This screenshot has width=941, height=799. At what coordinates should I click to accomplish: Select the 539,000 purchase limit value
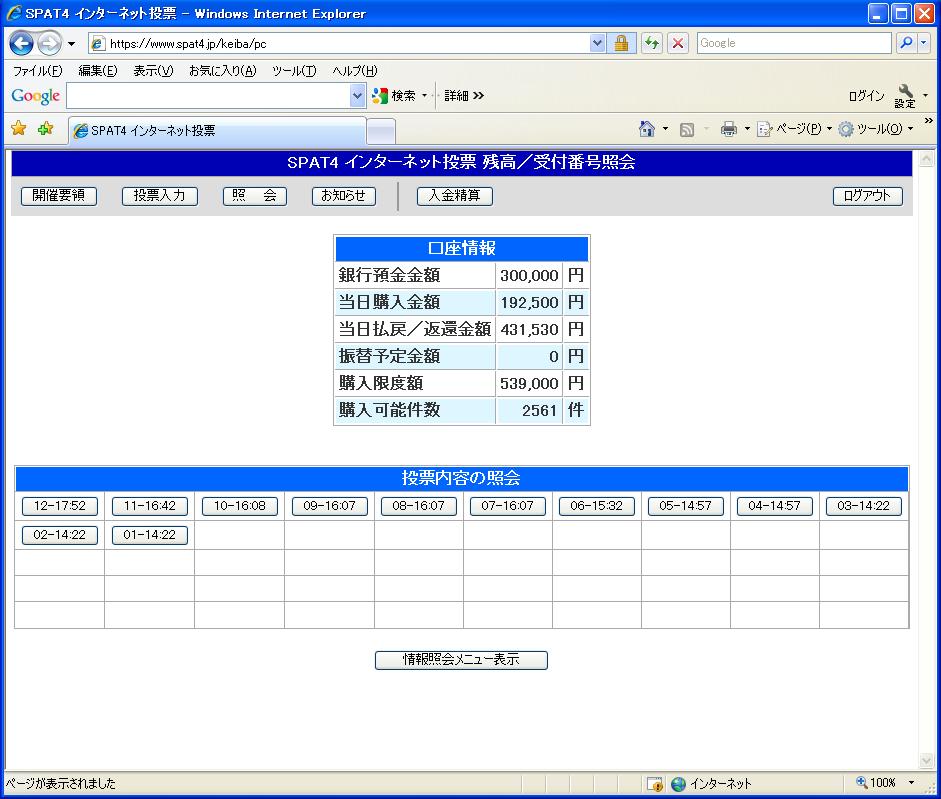click(529, 383)
